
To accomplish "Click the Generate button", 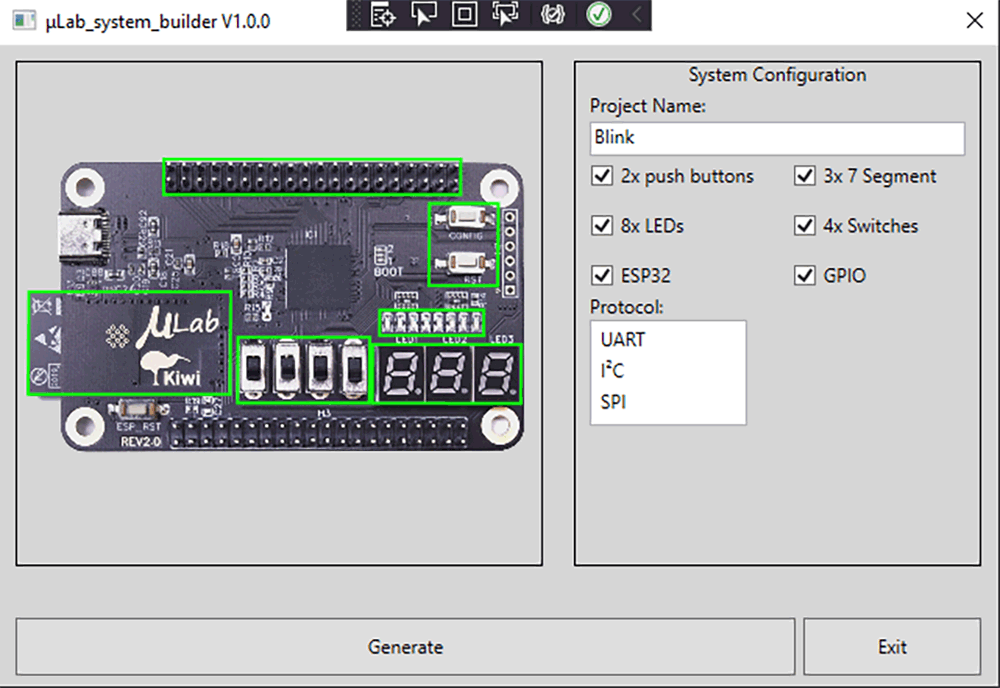I will click(406, 646).
